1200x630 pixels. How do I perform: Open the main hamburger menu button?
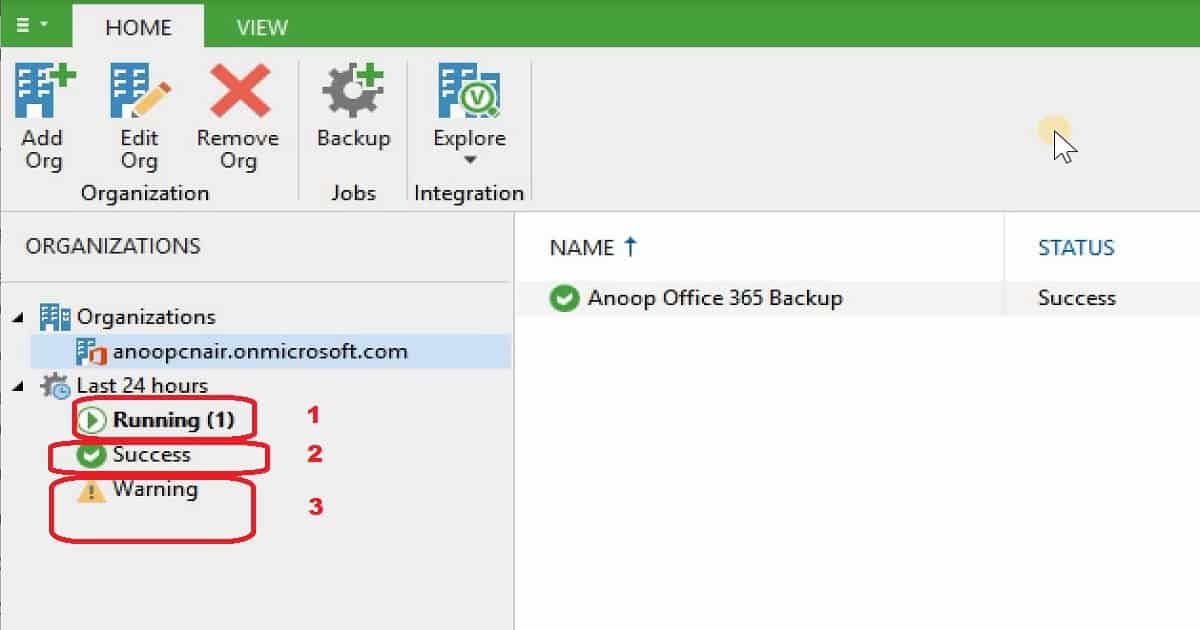coord(32,24)
